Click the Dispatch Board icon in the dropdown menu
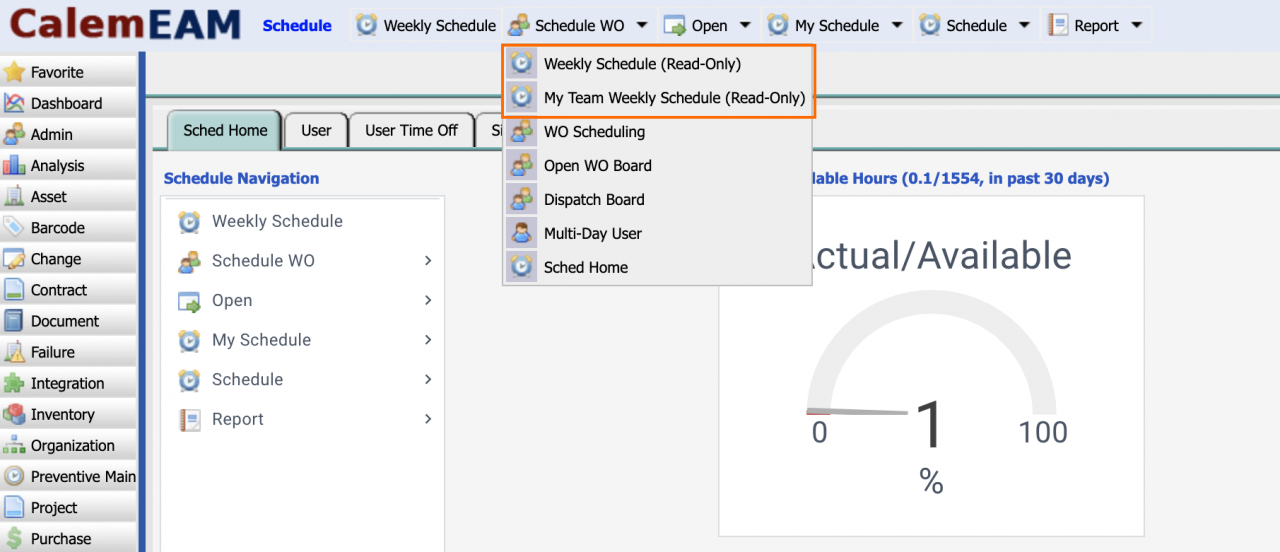1280x552 pixels. pyautogui.click(x=521, y=199)
